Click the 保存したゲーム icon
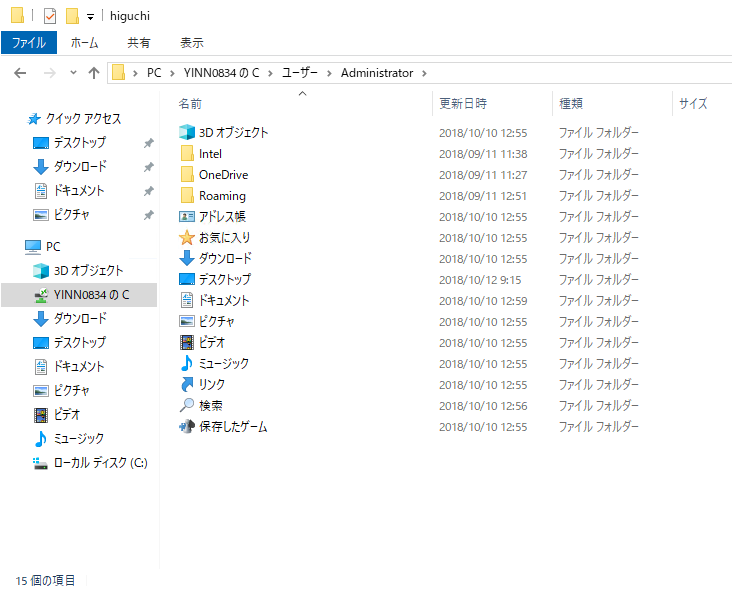 187,426
